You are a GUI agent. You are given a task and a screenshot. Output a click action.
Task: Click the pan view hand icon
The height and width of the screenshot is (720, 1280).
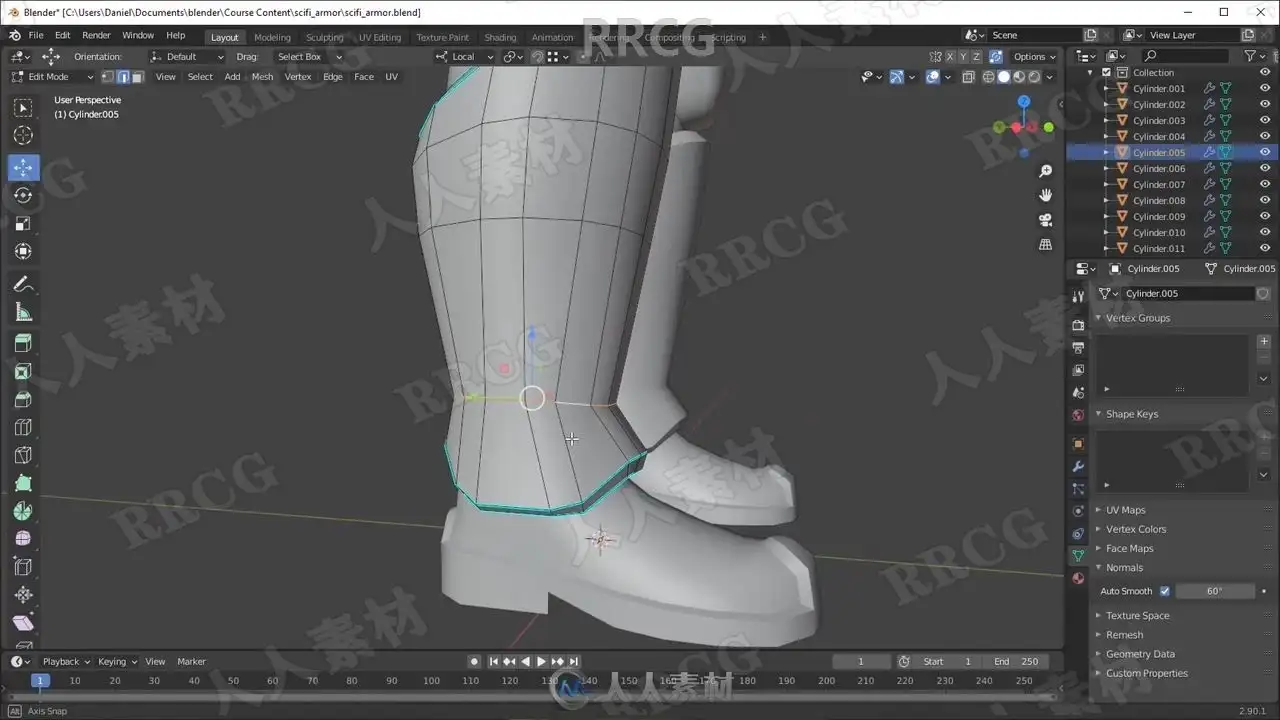1046,195
